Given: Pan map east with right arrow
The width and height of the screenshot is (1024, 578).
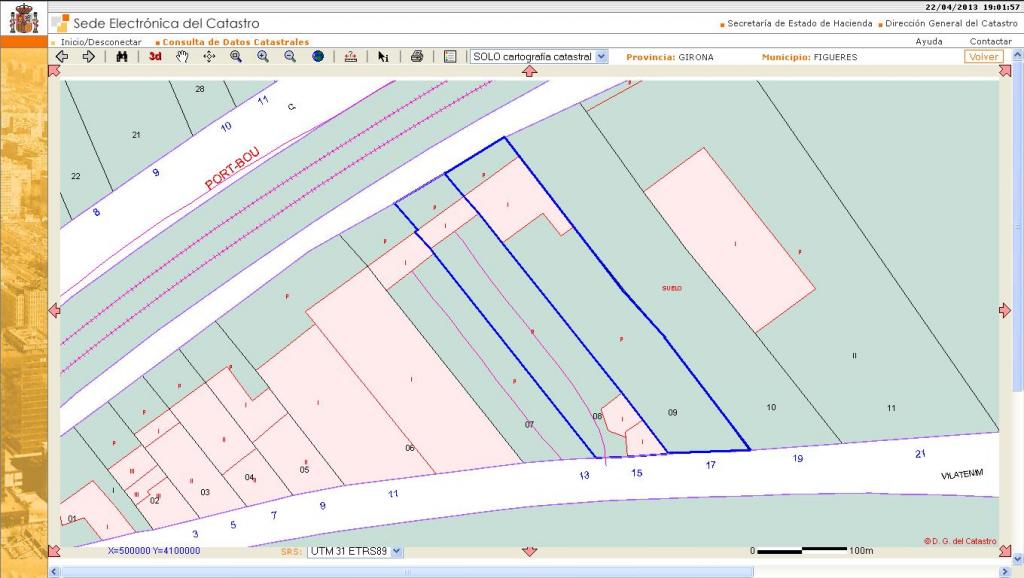Looking at the screenshot, I should pyautogui.click(x=1005, y=311).
